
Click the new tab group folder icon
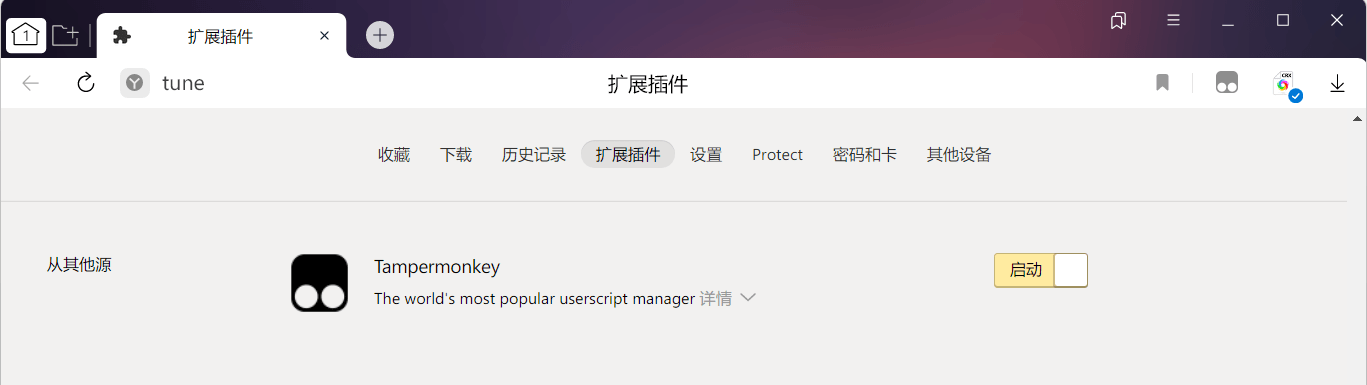click(66, 36)
